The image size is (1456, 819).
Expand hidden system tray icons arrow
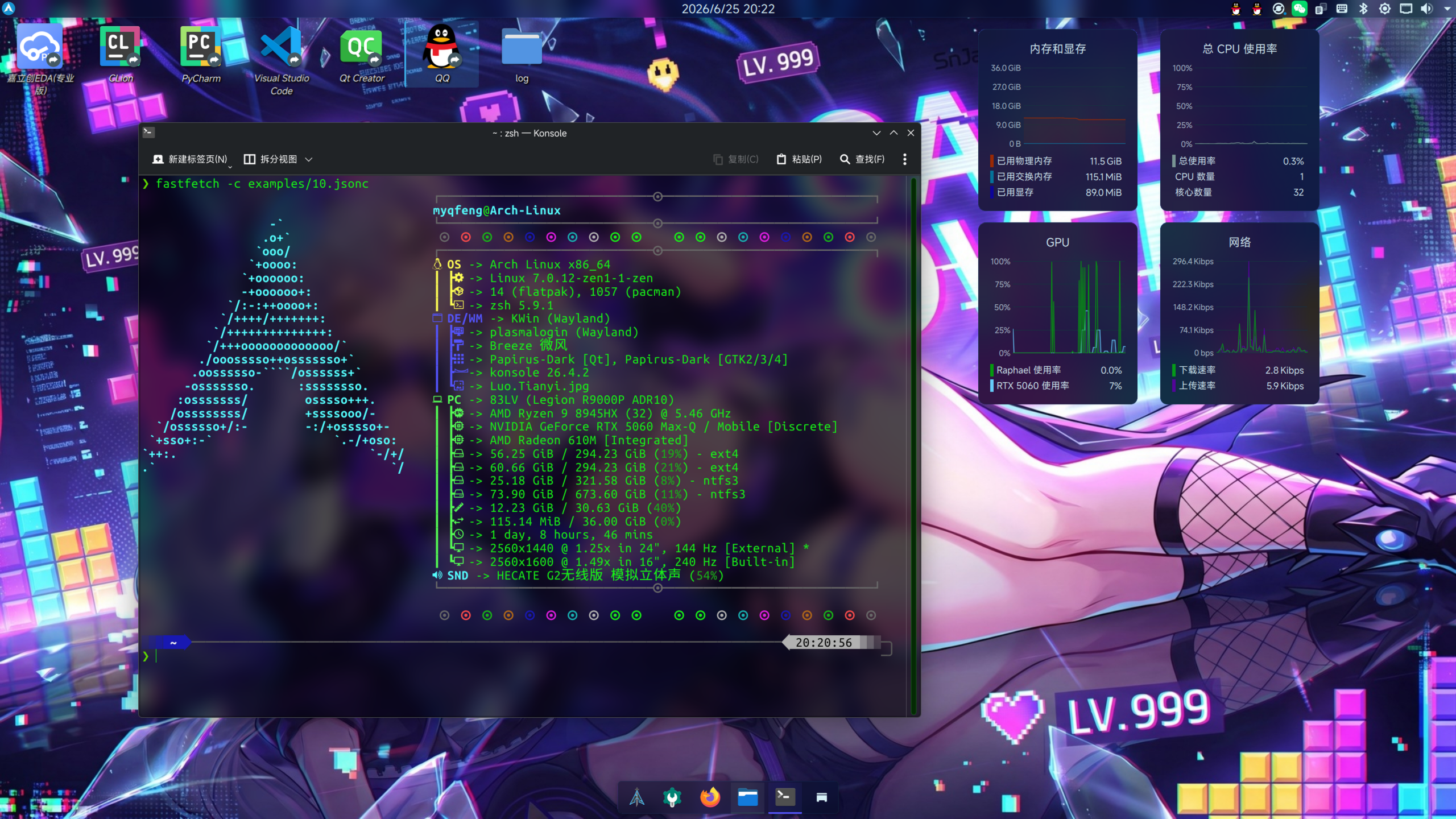(x=1447, y=9)
